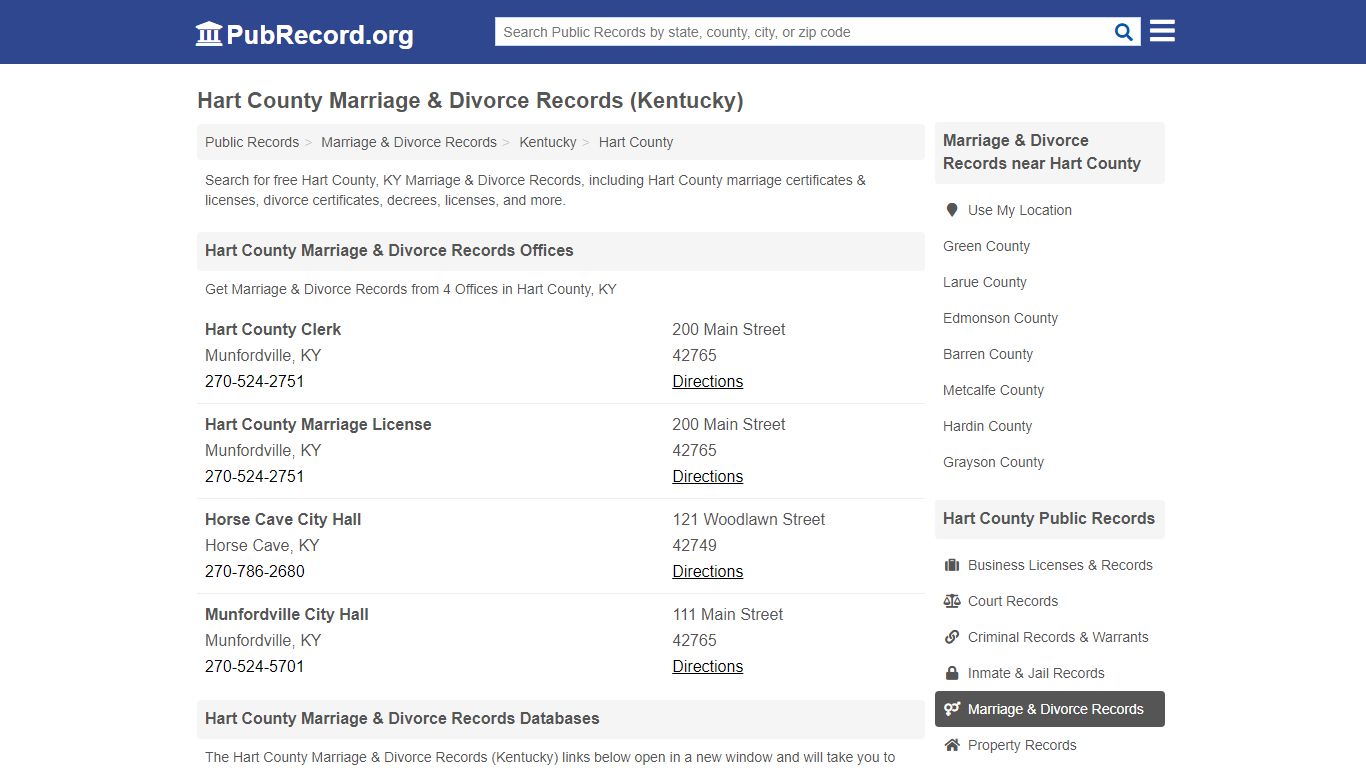Click the Inmate & Jail Records lock icon

pyautogui.click(x=952, y=673)
